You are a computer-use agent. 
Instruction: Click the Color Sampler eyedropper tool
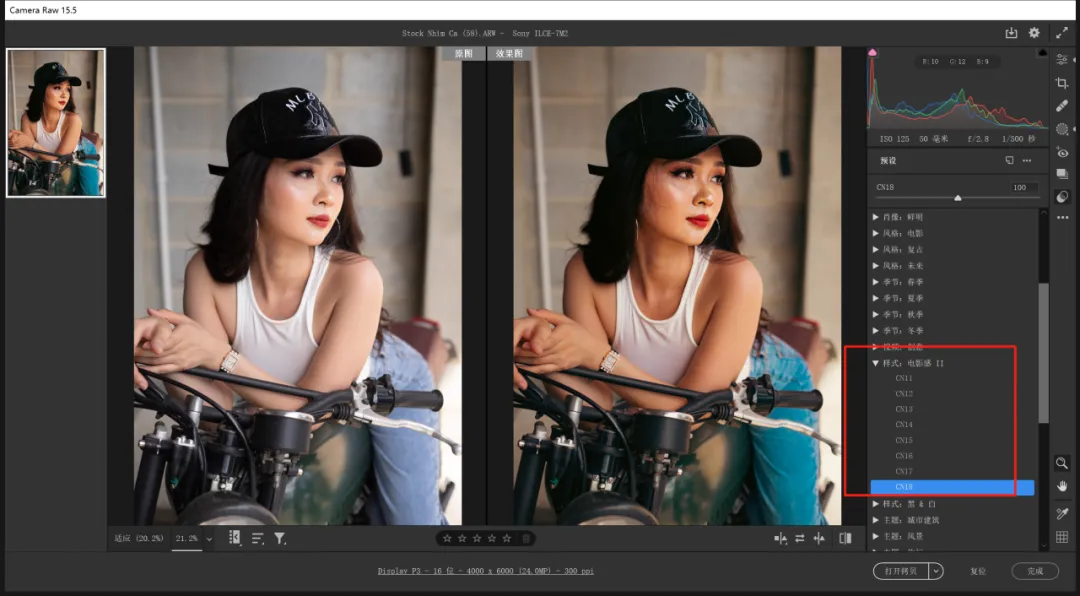coord(1061,513)
